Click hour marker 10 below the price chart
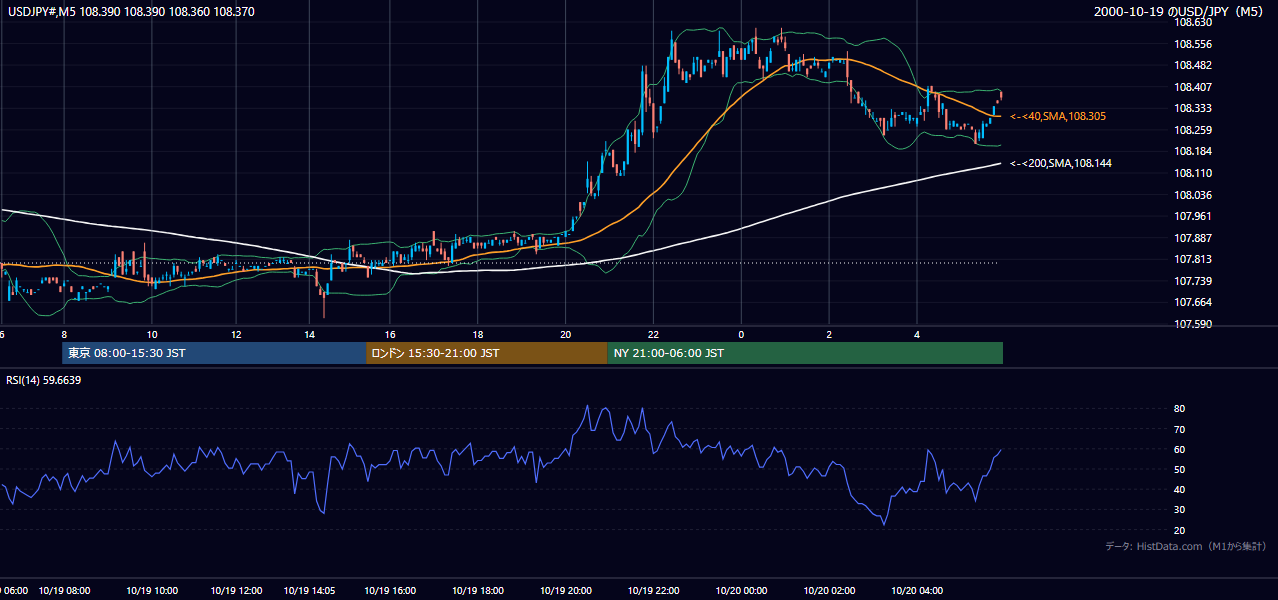Screen dimensions: 1278x600 pos(151,335)
